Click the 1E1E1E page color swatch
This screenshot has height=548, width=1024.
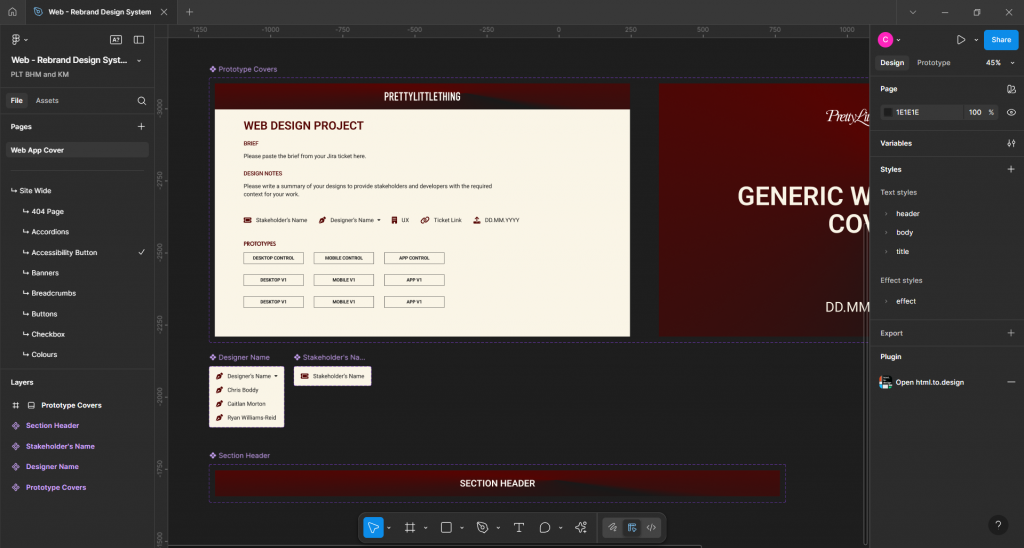click(x=888, y=112)
